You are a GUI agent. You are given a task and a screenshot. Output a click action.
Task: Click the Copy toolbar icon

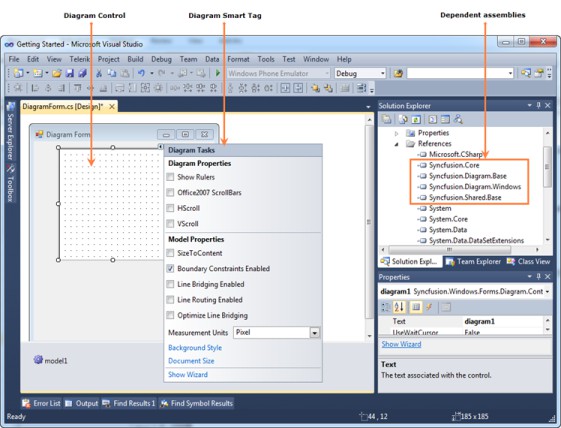coord(112,73)
